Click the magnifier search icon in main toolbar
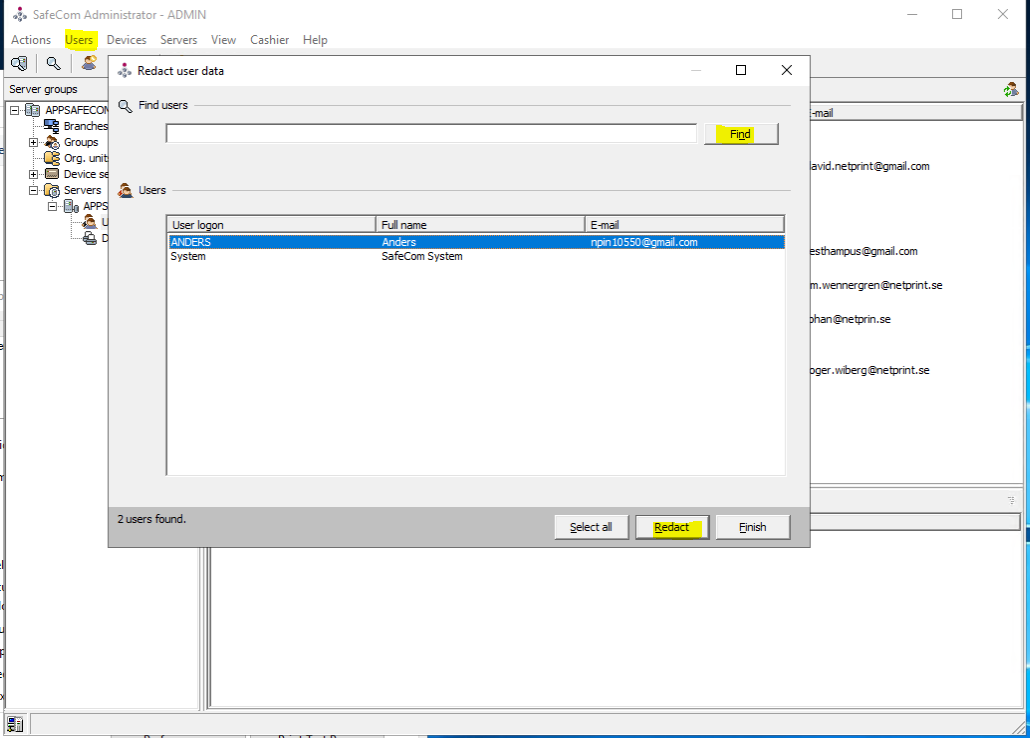The image size is (1030, 738). 53,63
